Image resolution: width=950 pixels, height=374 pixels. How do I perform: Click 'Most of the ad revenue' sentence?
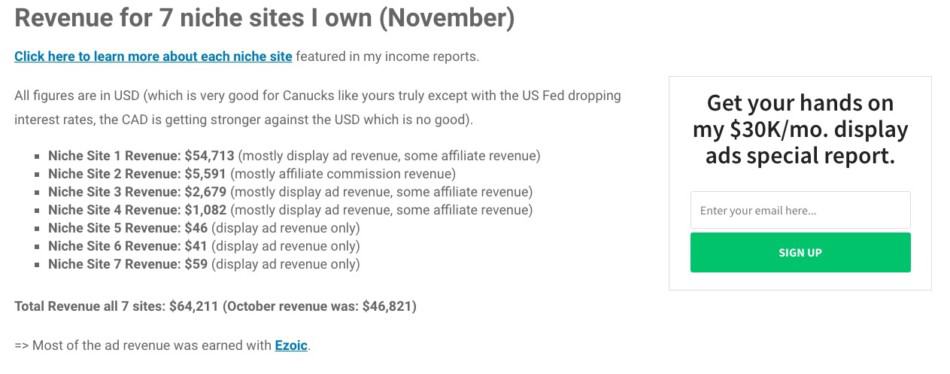162,346
